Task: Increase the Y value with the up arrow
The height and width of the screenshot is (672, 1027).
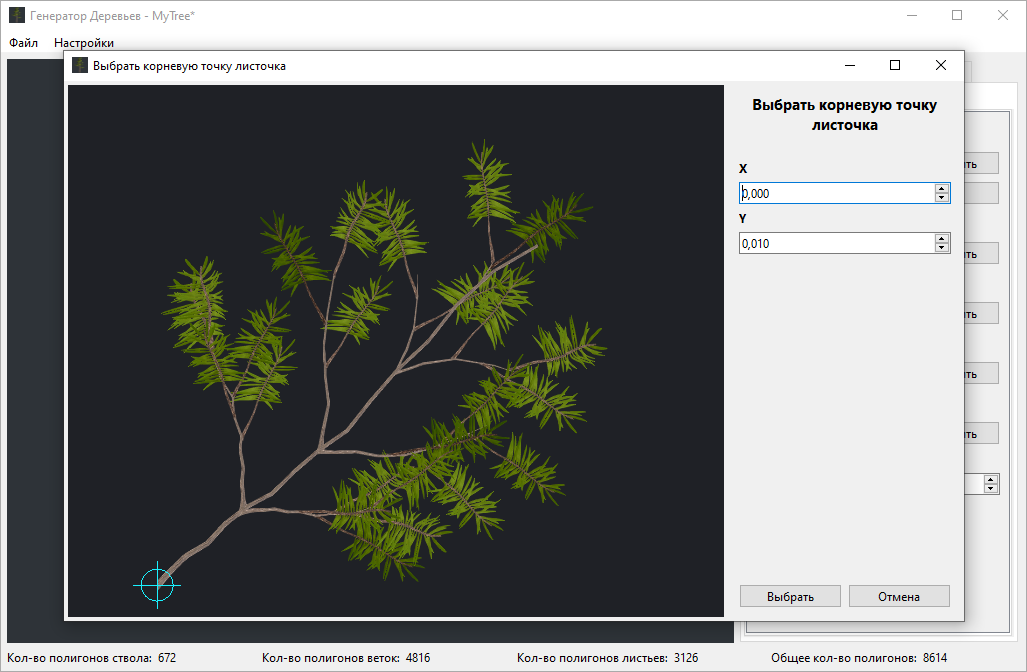Action: (942, 238)
